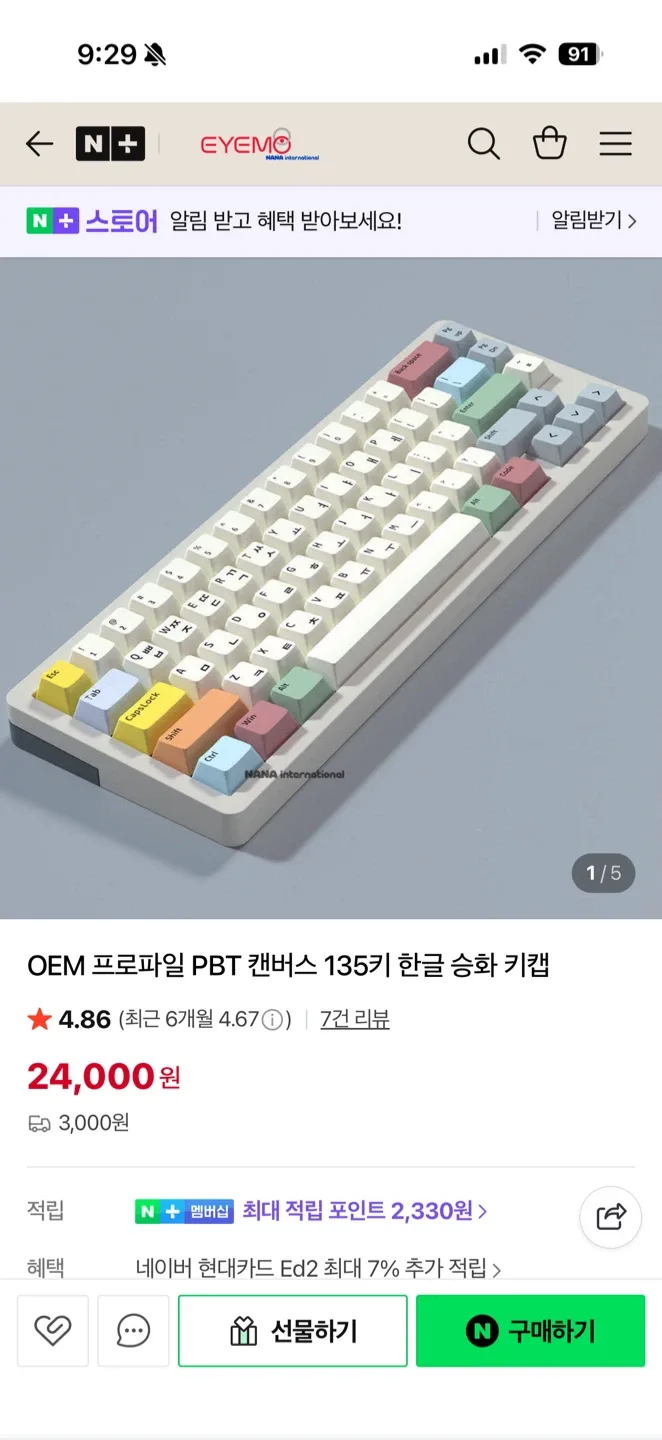Tap the rating info circle icon

pos(272,1020)
